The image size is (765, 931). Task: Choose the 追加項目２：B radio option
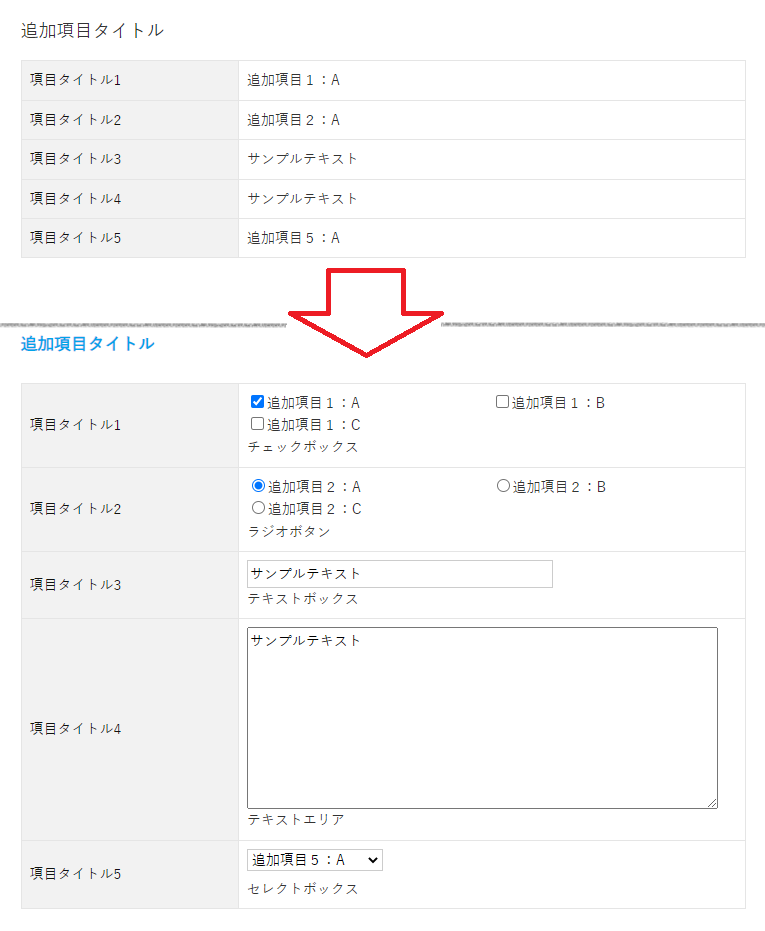click(504, 486)
